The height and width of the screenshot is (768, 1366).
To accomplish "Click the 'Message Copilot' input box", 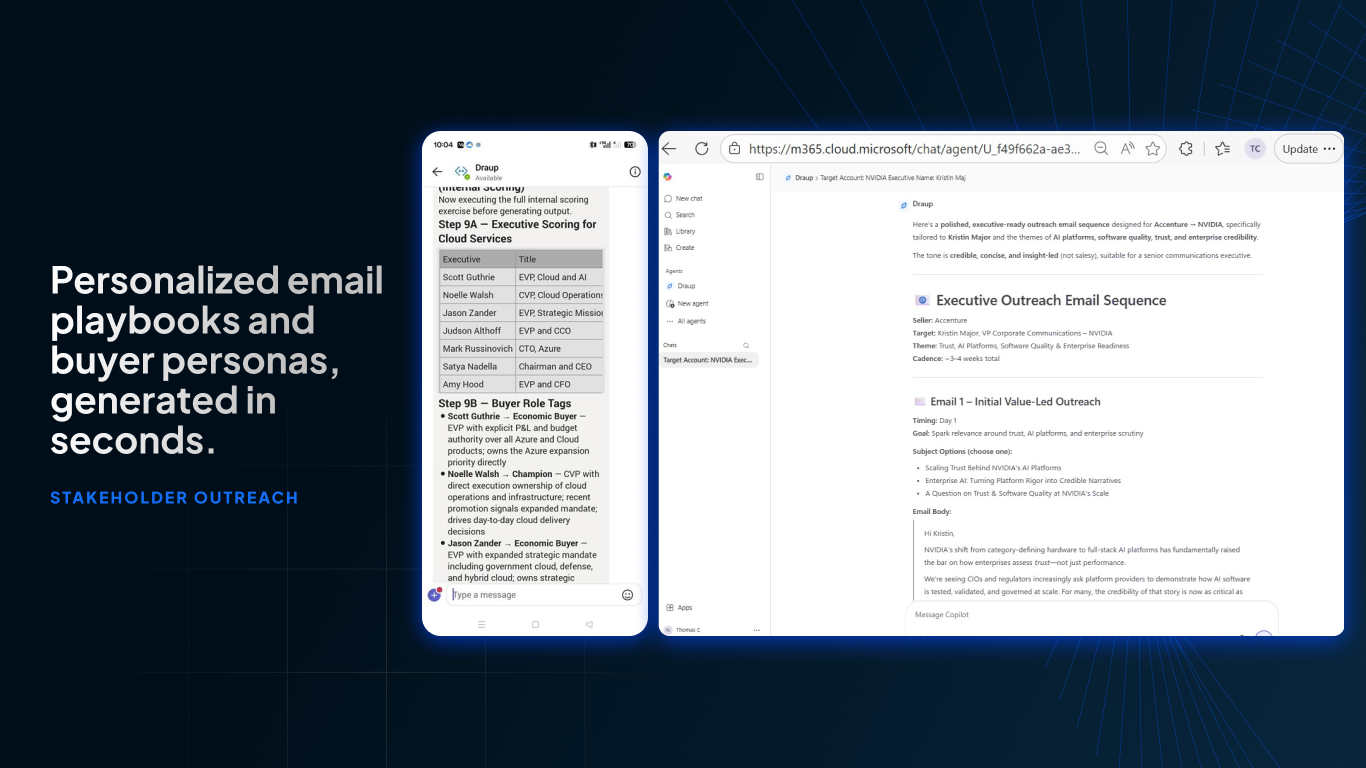I will [1091, 615].
